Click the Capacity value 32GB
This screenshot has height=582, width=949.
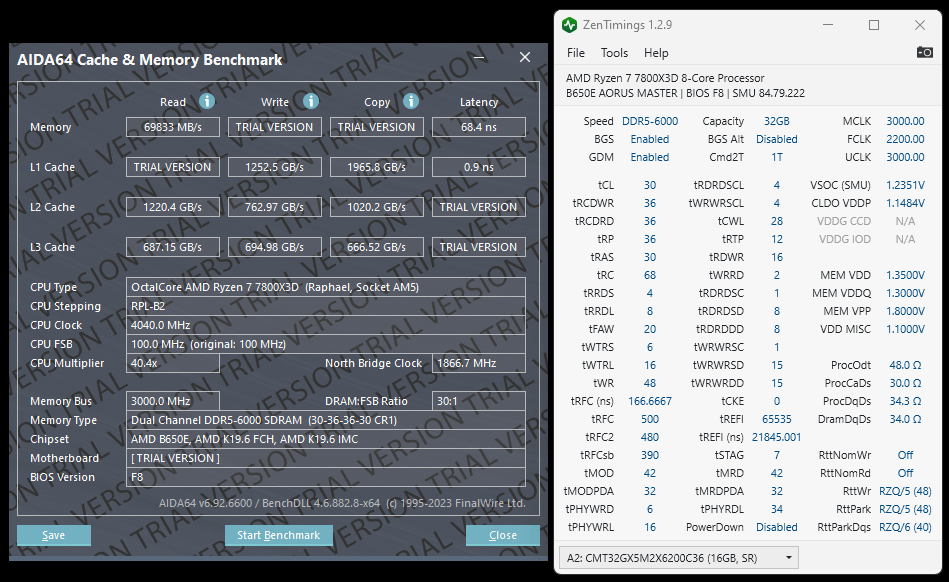click(x=777, y=121)
